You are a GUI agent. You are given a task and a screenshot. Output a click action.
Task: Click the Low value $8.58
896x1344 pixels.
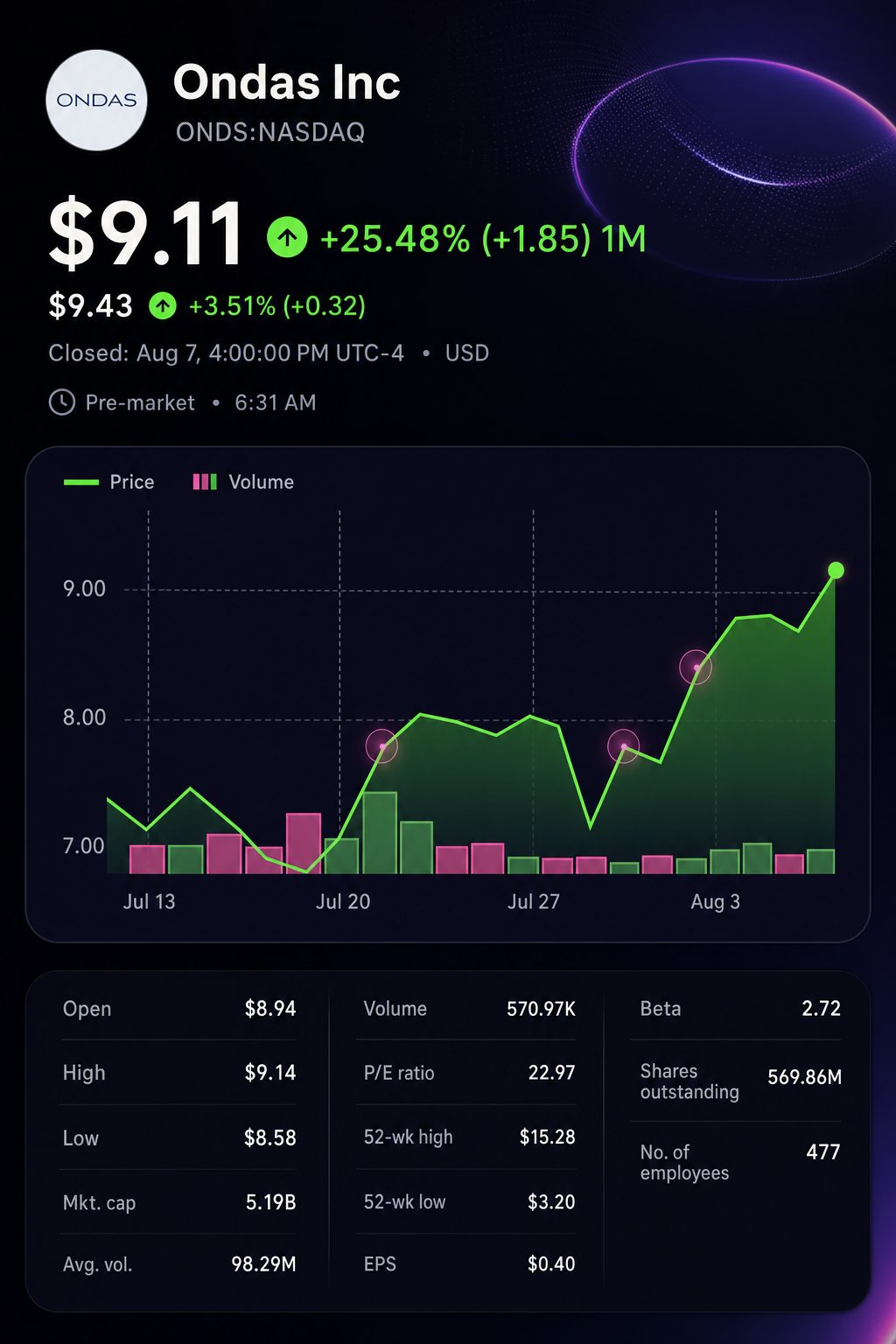point(270,1137)
